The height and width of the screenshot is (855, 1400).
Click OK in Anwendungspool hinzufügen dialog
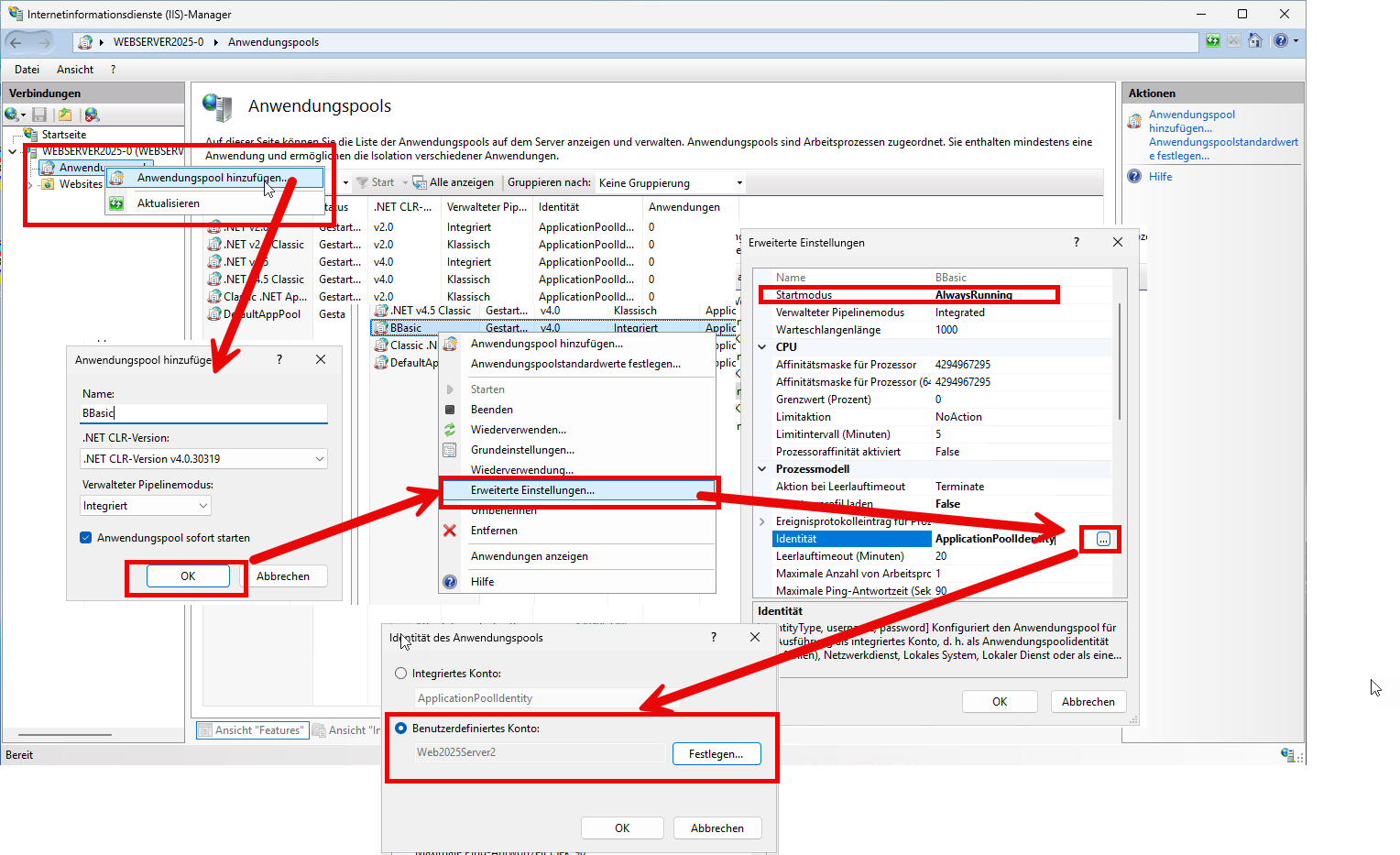188,576
